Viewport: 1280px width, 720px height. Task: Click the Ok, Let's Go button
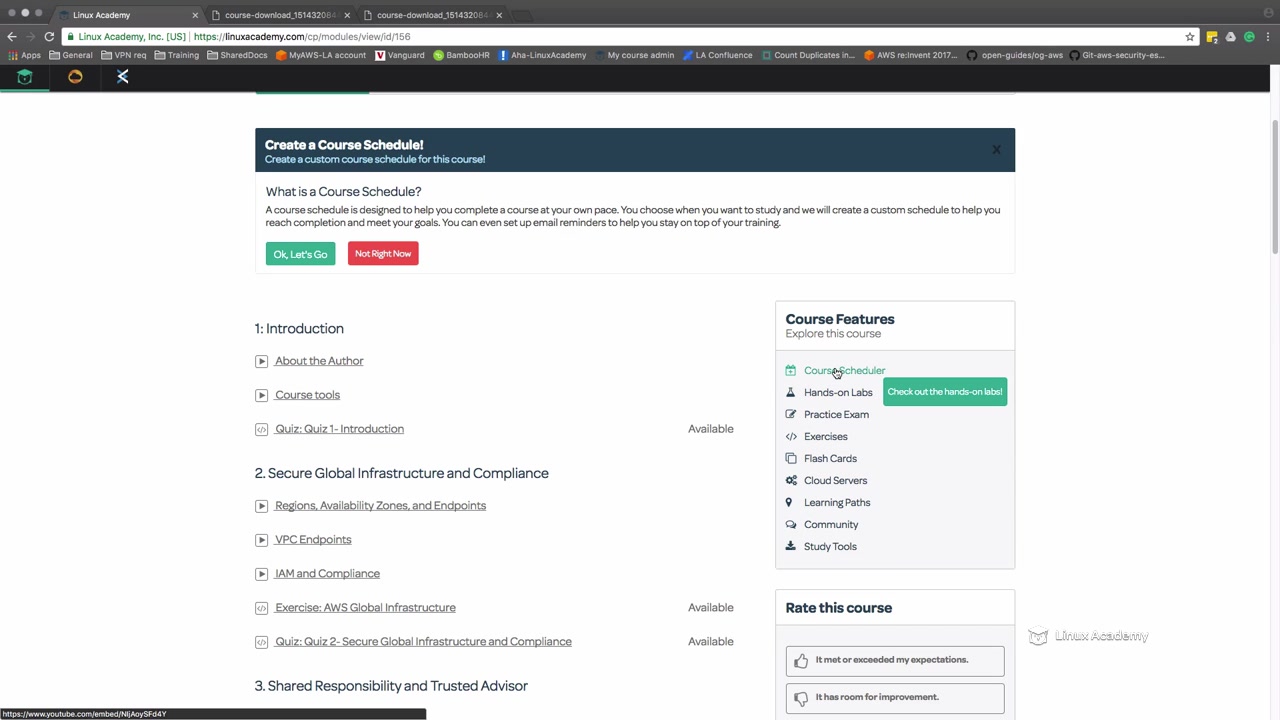pos(300,254)
